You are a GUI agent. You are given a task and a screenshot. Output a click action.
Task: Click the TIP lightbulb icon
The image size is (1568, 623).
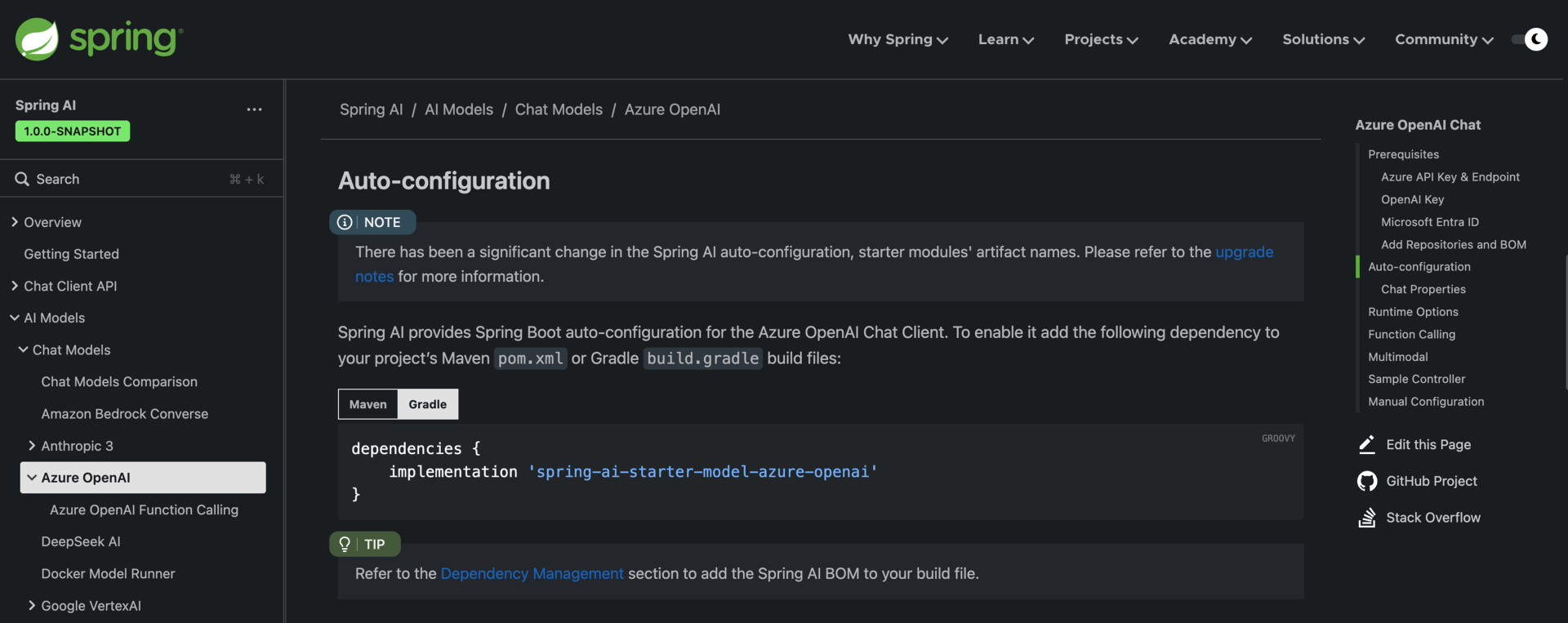[x=345, y=544]
